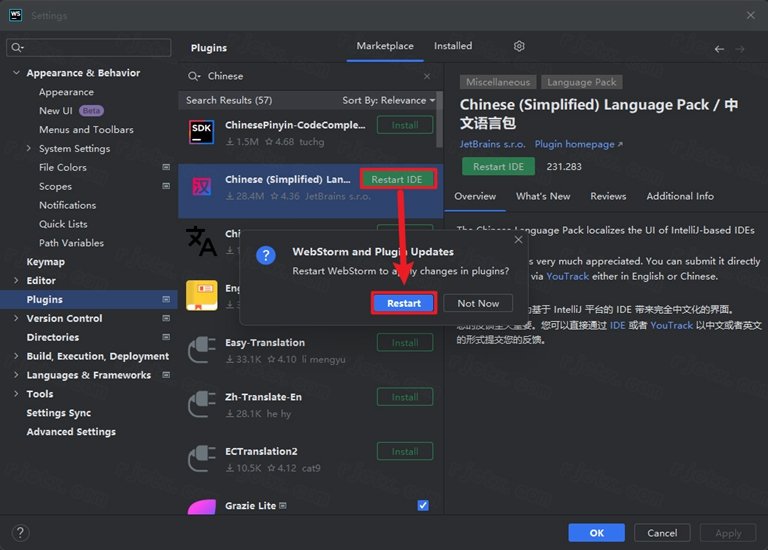
Task: Toggle the Grazie Lite checkbox
Action: (x=423, y=505)
